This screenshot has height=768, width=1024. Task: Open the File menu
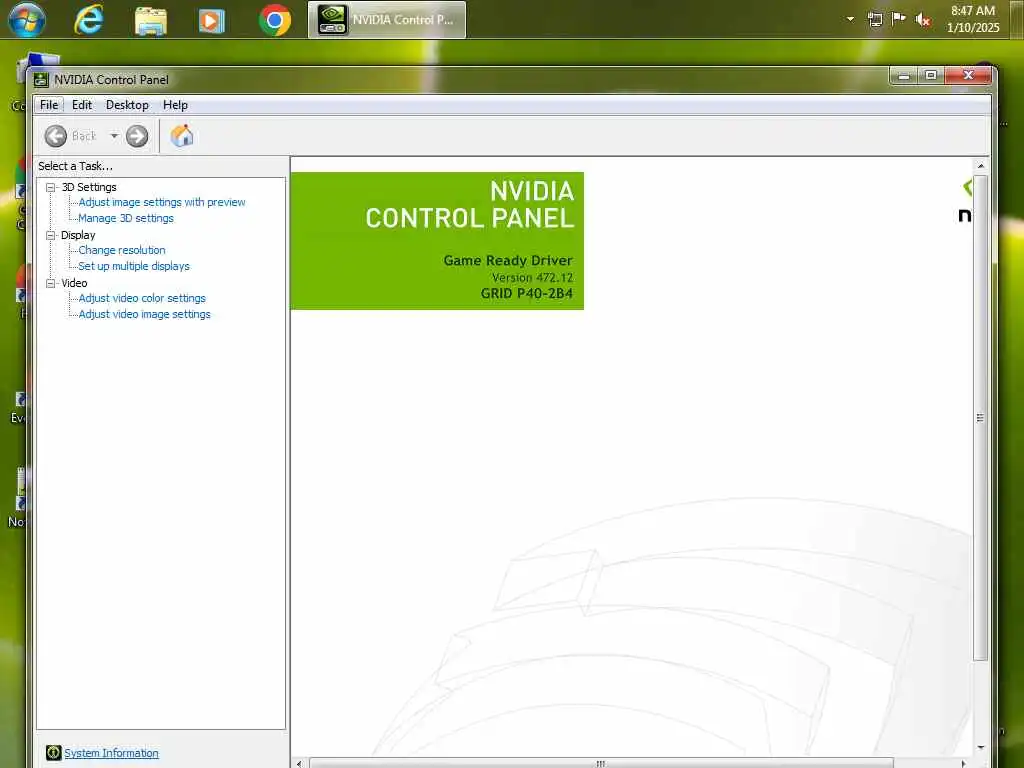pyautogui.click(x=49, y=104)
